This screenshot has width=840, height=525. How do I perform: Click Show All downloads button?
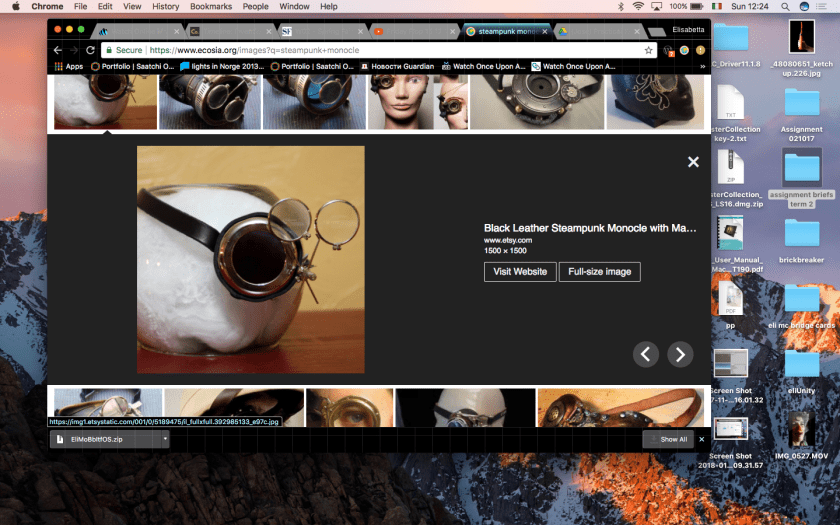pyautogui.click(x=668, y=439)
